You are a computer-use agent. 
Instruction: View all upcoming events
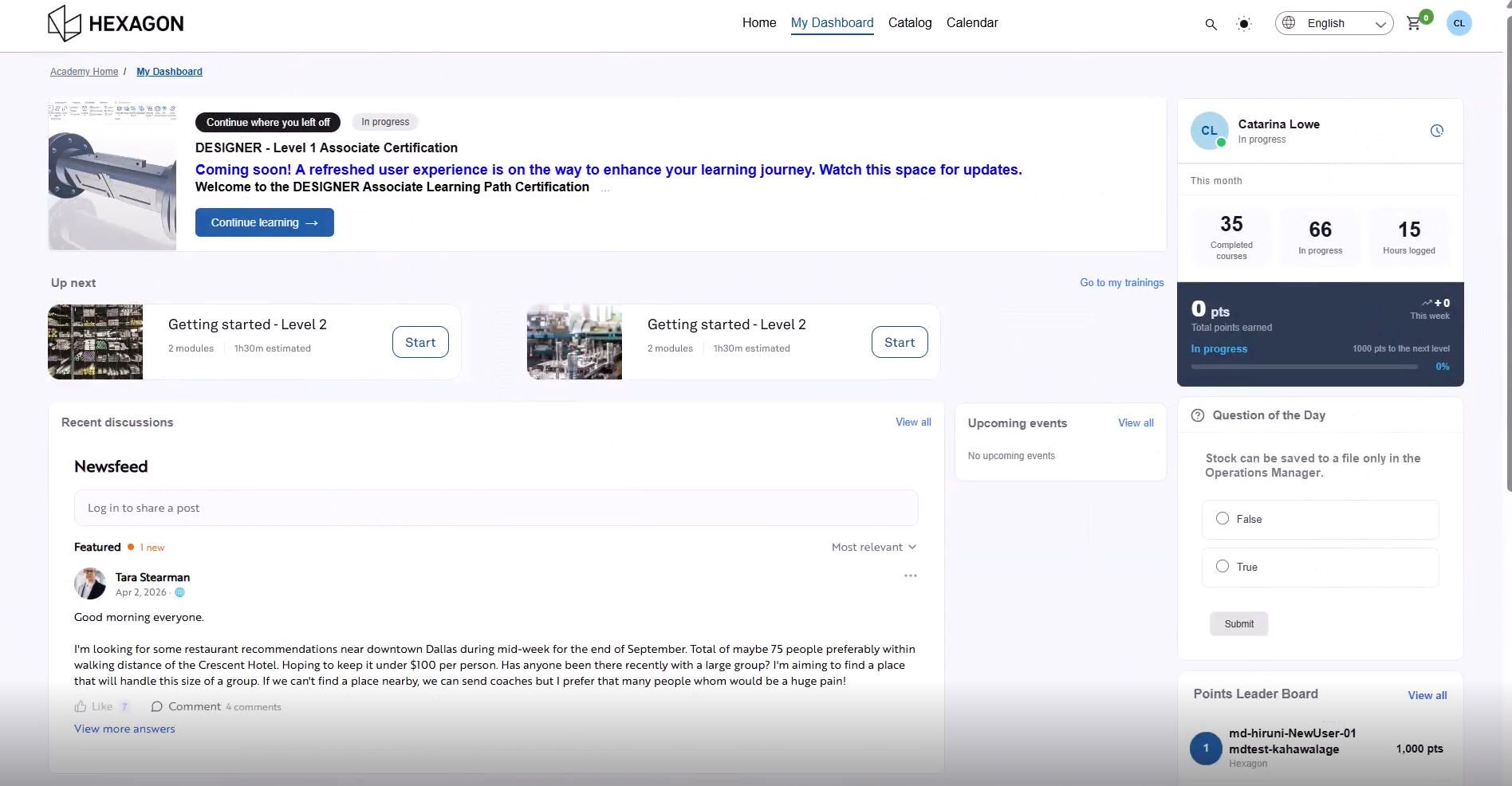coord(1136,422)
